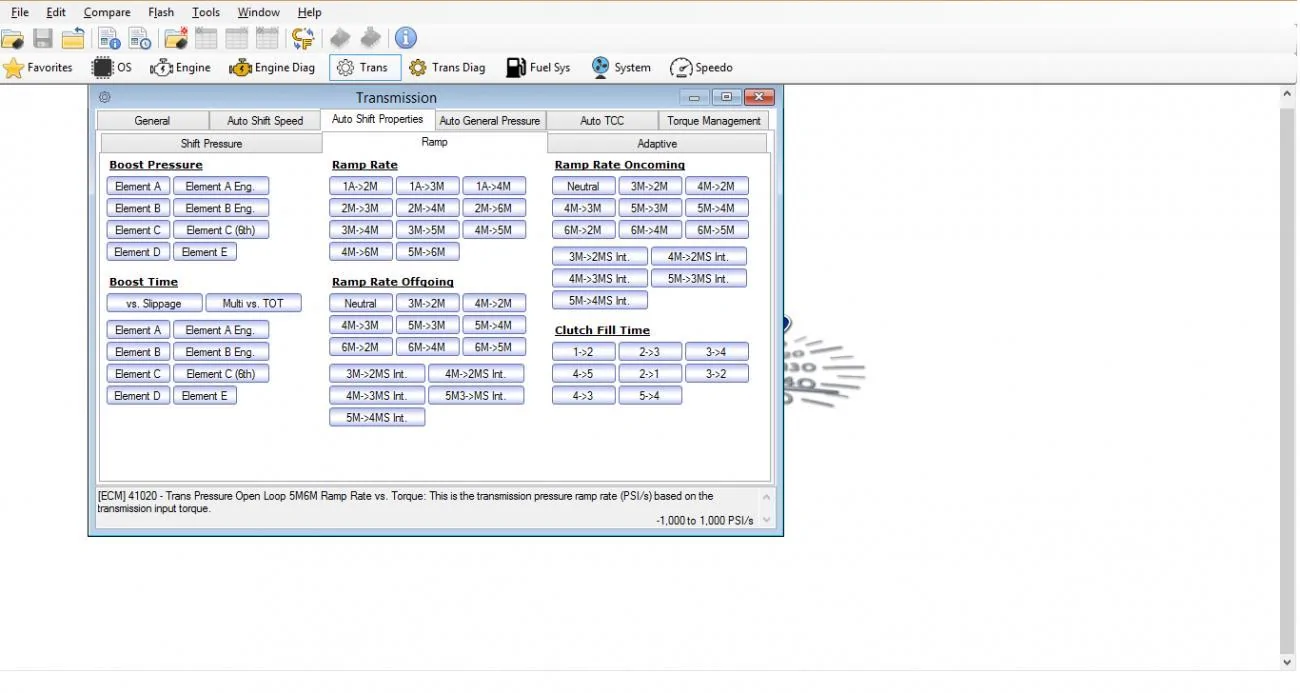The image size is (1300, 693).
Task: Switch to the Torque Management tab
Action: (714, 121)
